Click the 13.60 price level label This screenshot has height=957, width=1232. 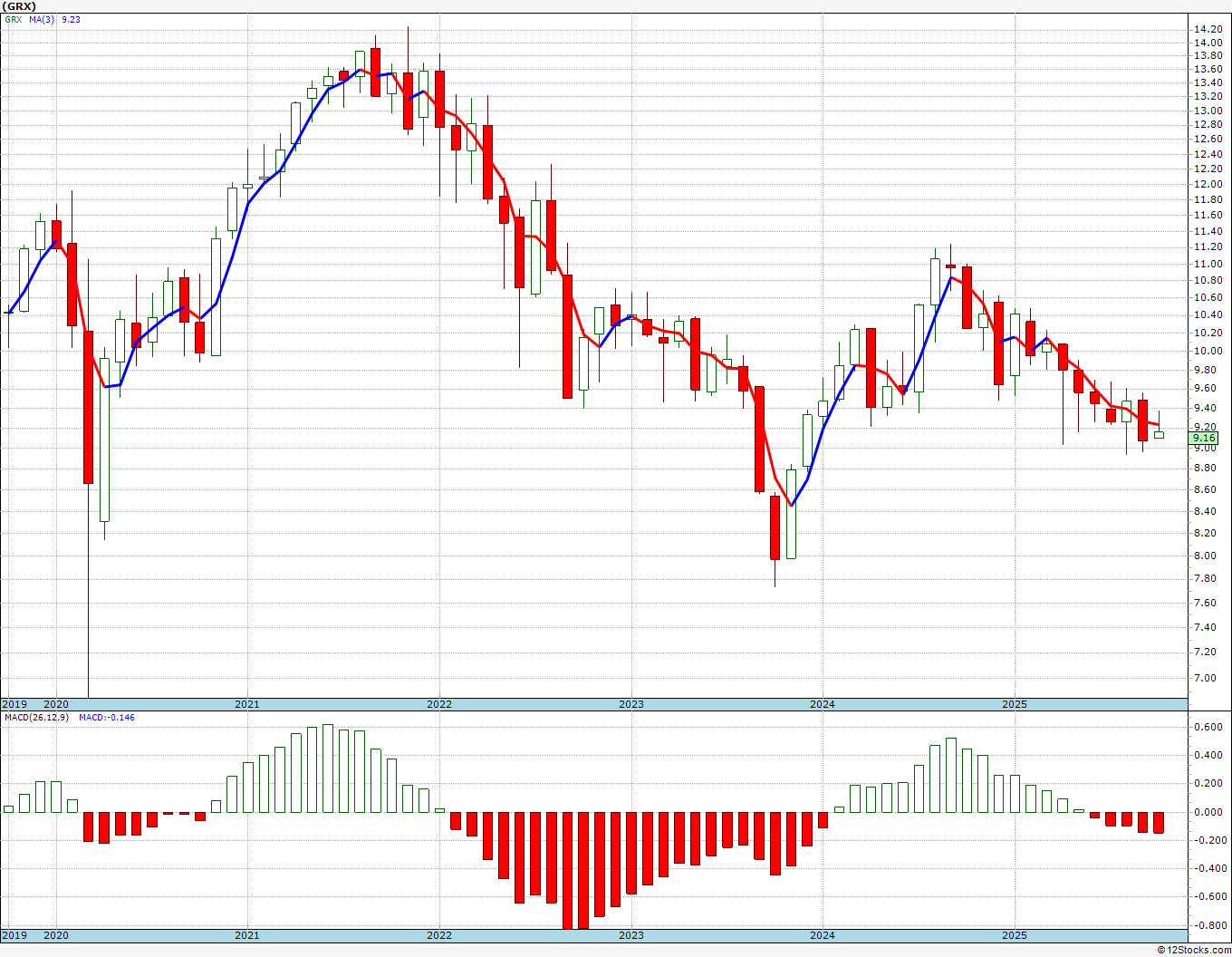pyautogui.click(x=1207, y=70)
